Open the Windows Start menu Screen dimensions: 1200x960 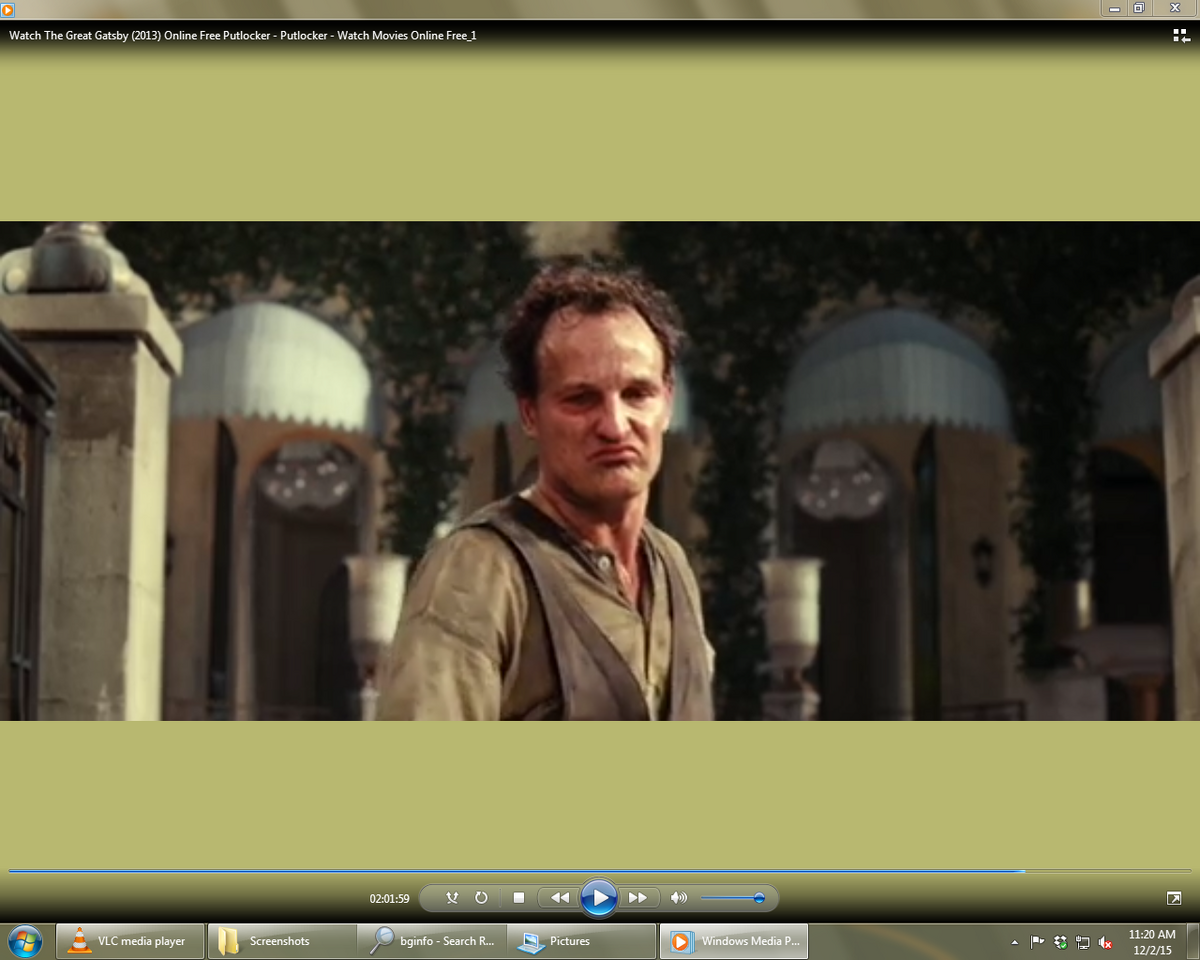[x=24, y=941]
